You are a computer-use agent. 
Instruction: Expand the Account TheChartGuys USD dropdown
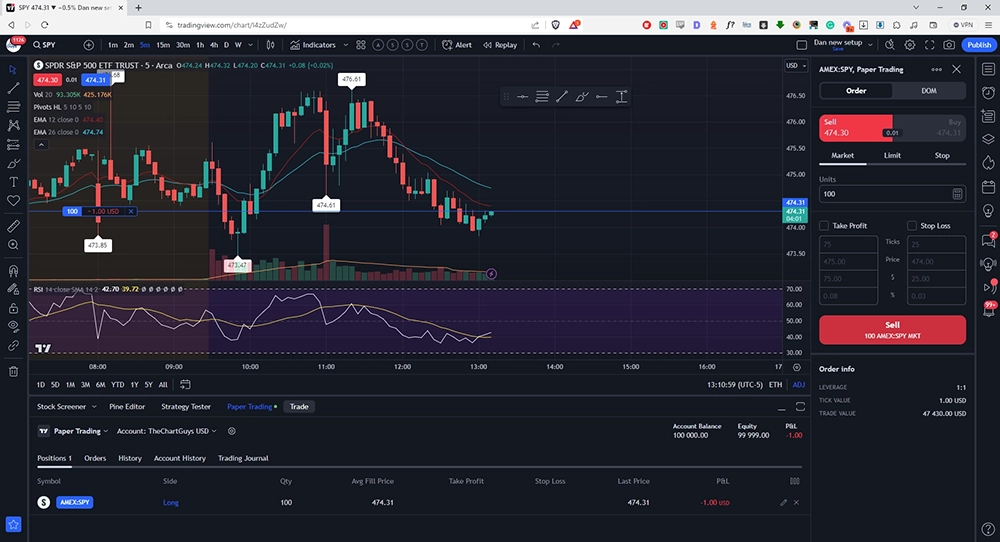[x=166, y=431]
